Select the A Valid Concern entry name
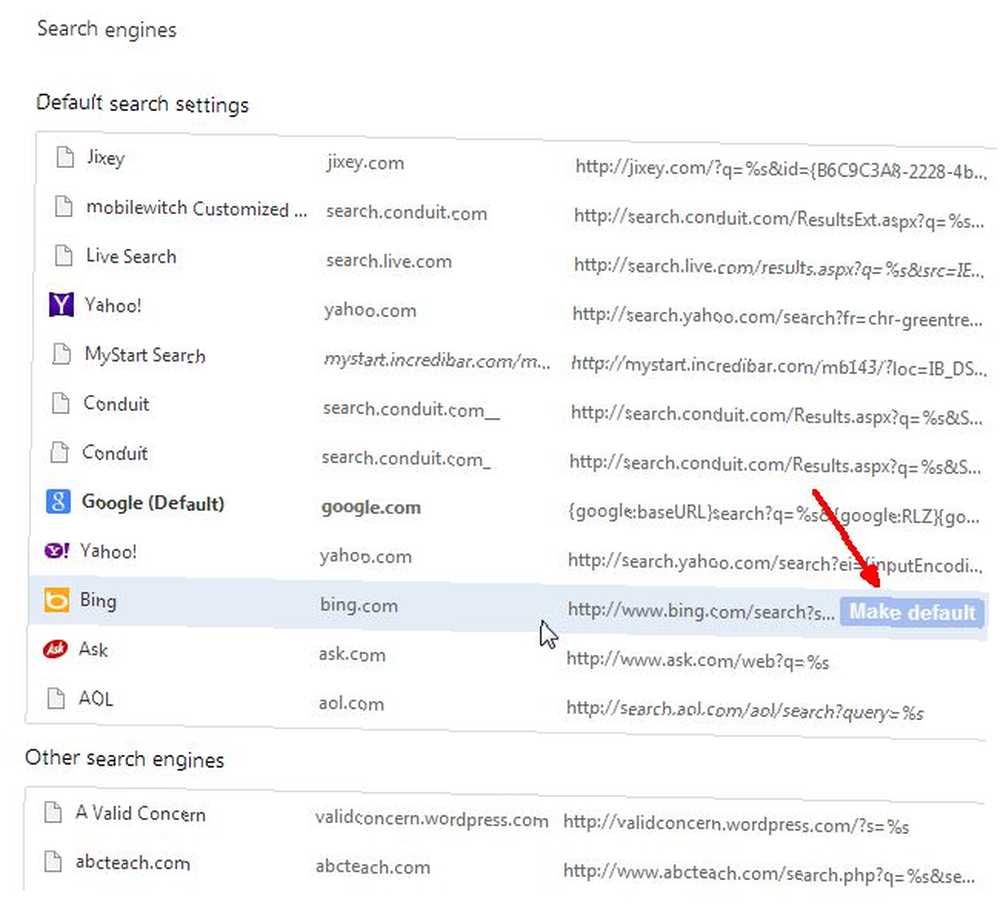The height and width of the screenshot is (909, 1000). (140, 813)
